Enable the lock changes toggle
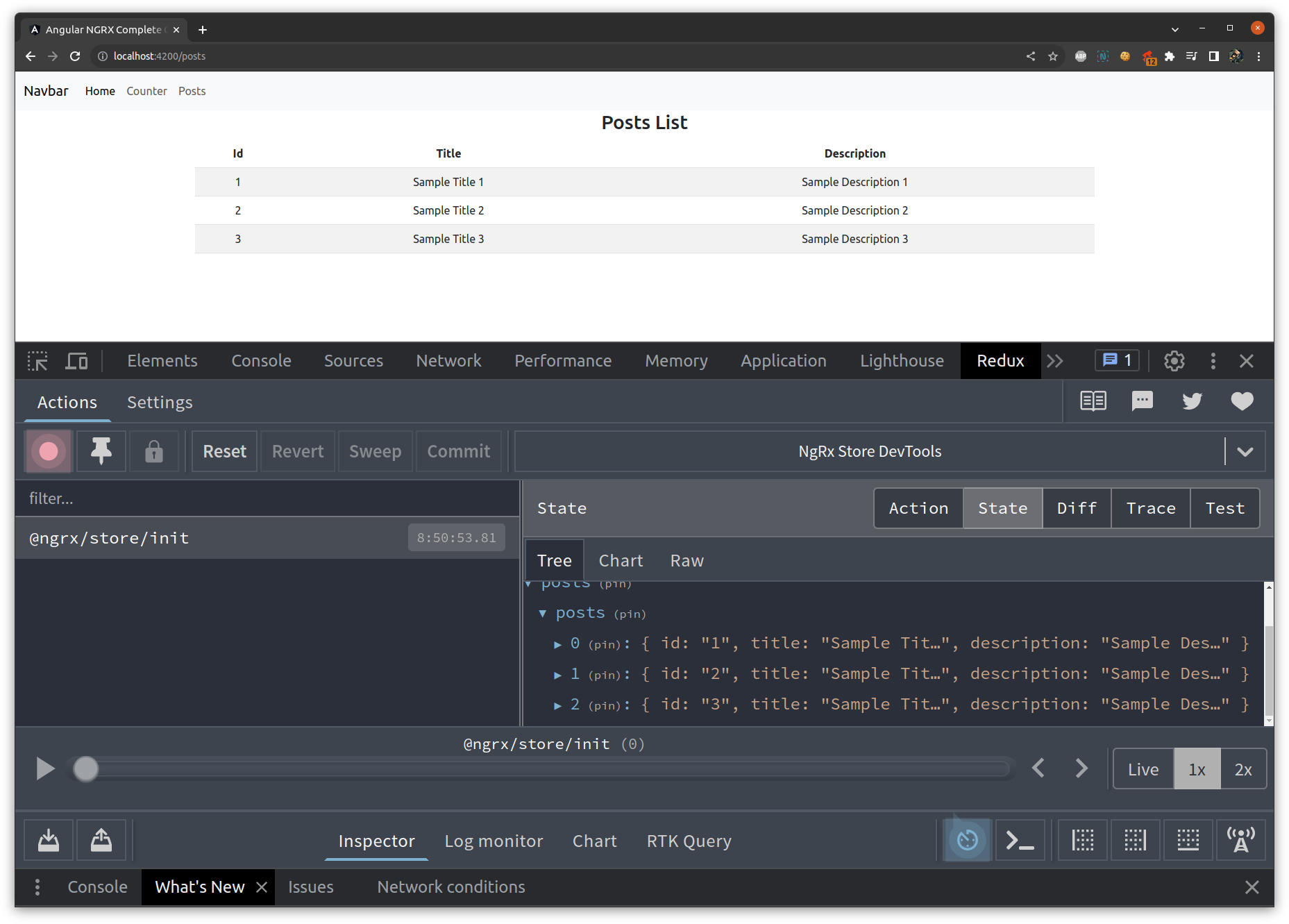The height and width of the screenshot is (924, 1289). click(154, 451)
